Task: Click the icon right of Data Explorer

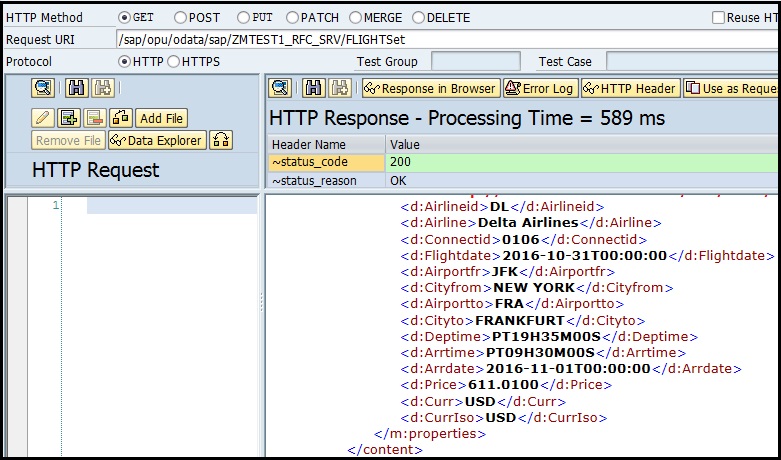Action: point(221,141)
